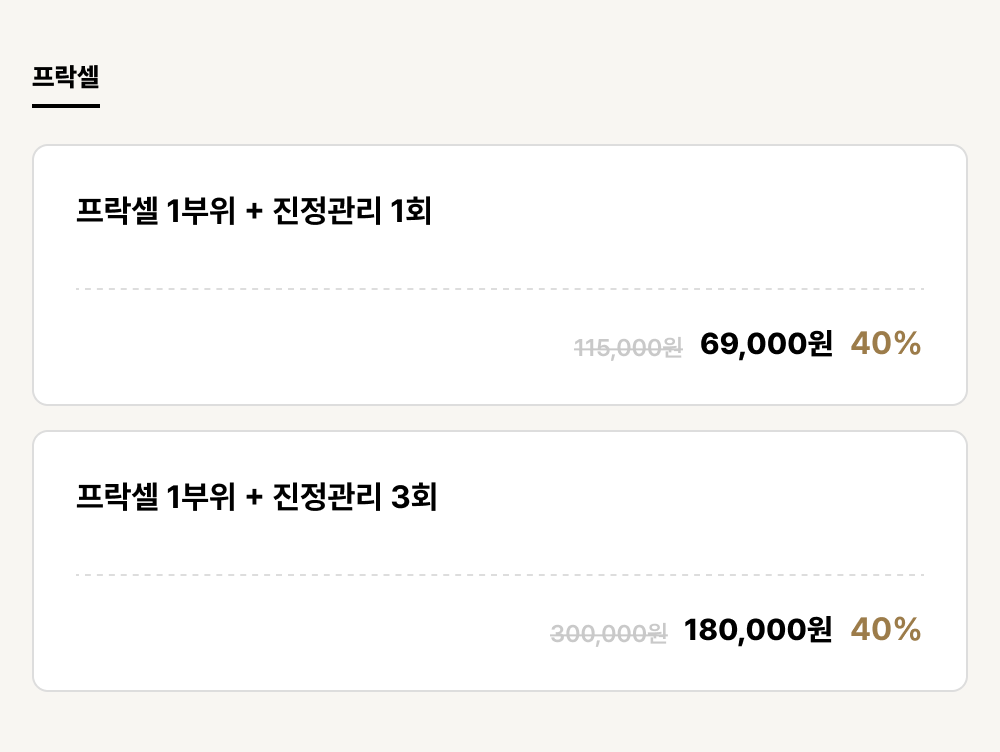Click the 40% discount on the 180,000원 card
The image size is (1000, 752).
point(886,629)
